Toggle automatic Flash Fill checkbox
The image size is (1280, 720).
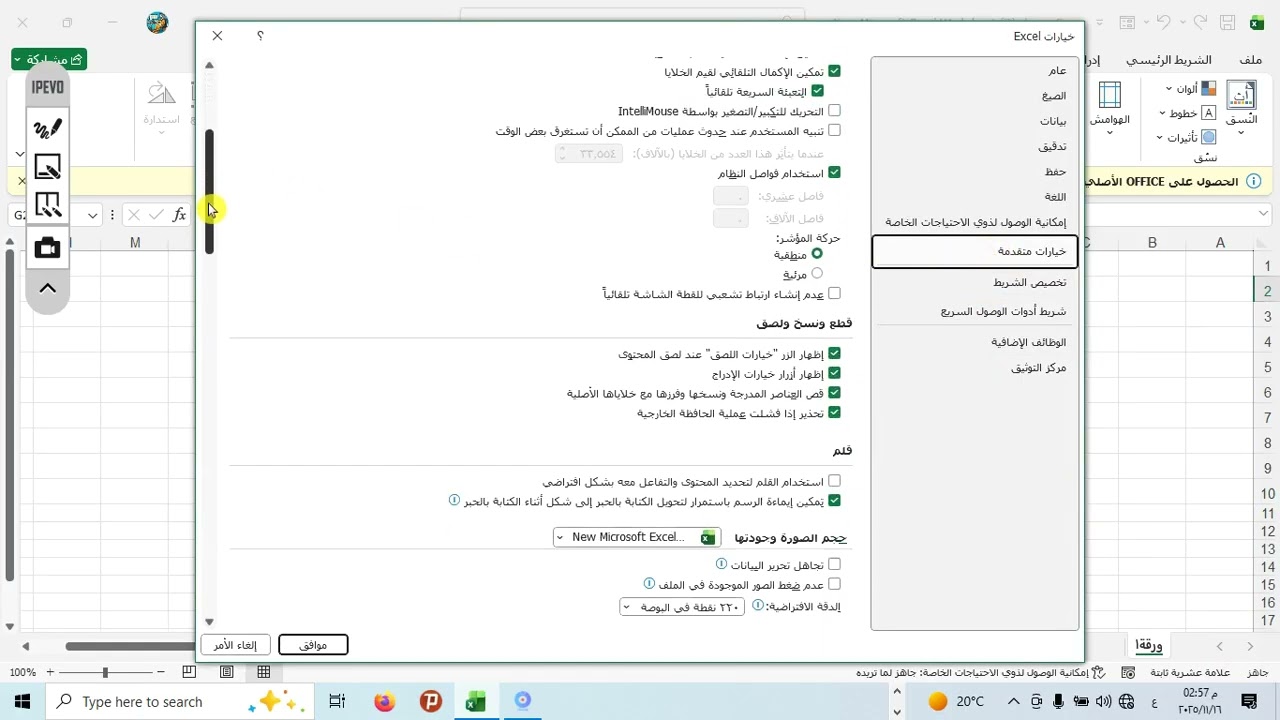pos(817,91)
